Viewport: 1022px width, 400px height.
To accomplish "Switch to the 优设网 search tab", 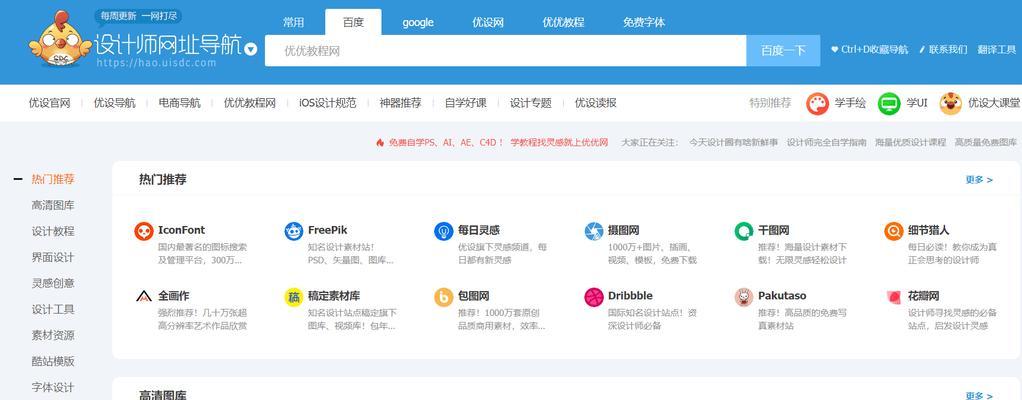I will click(488, 22).
